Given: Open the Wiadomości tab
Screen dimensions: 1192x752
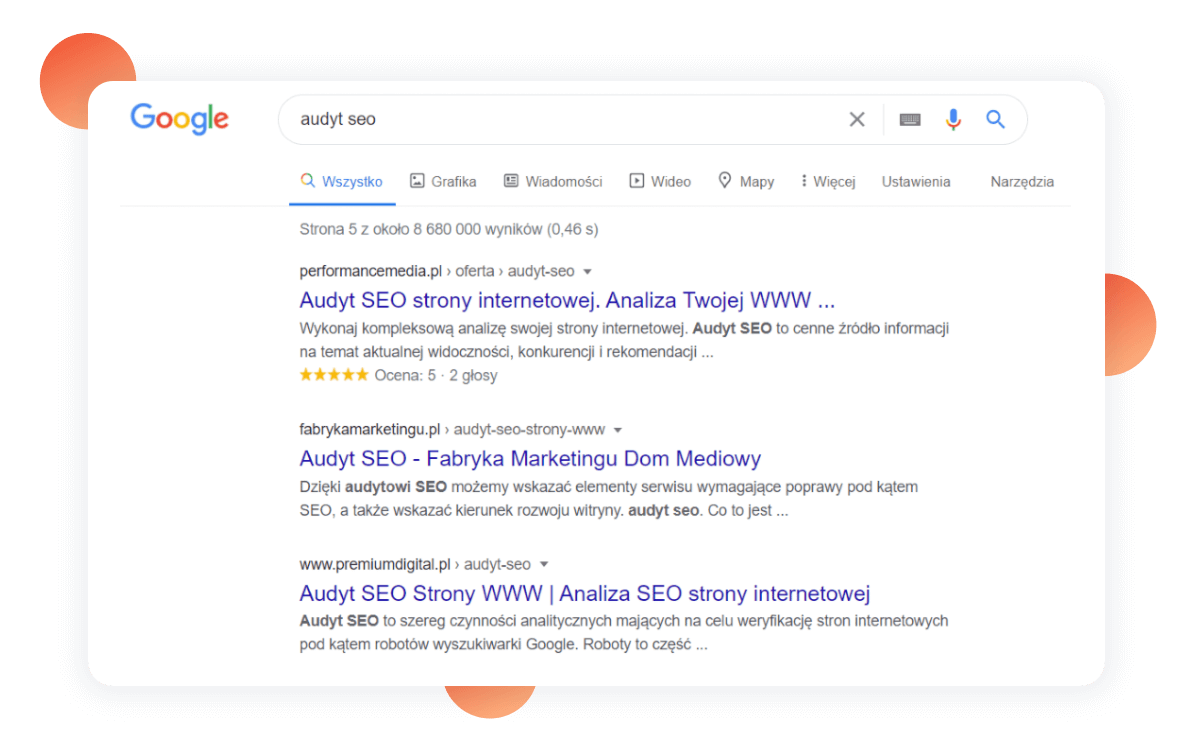Looking at the screenshot, I should [x=553, y=182].
